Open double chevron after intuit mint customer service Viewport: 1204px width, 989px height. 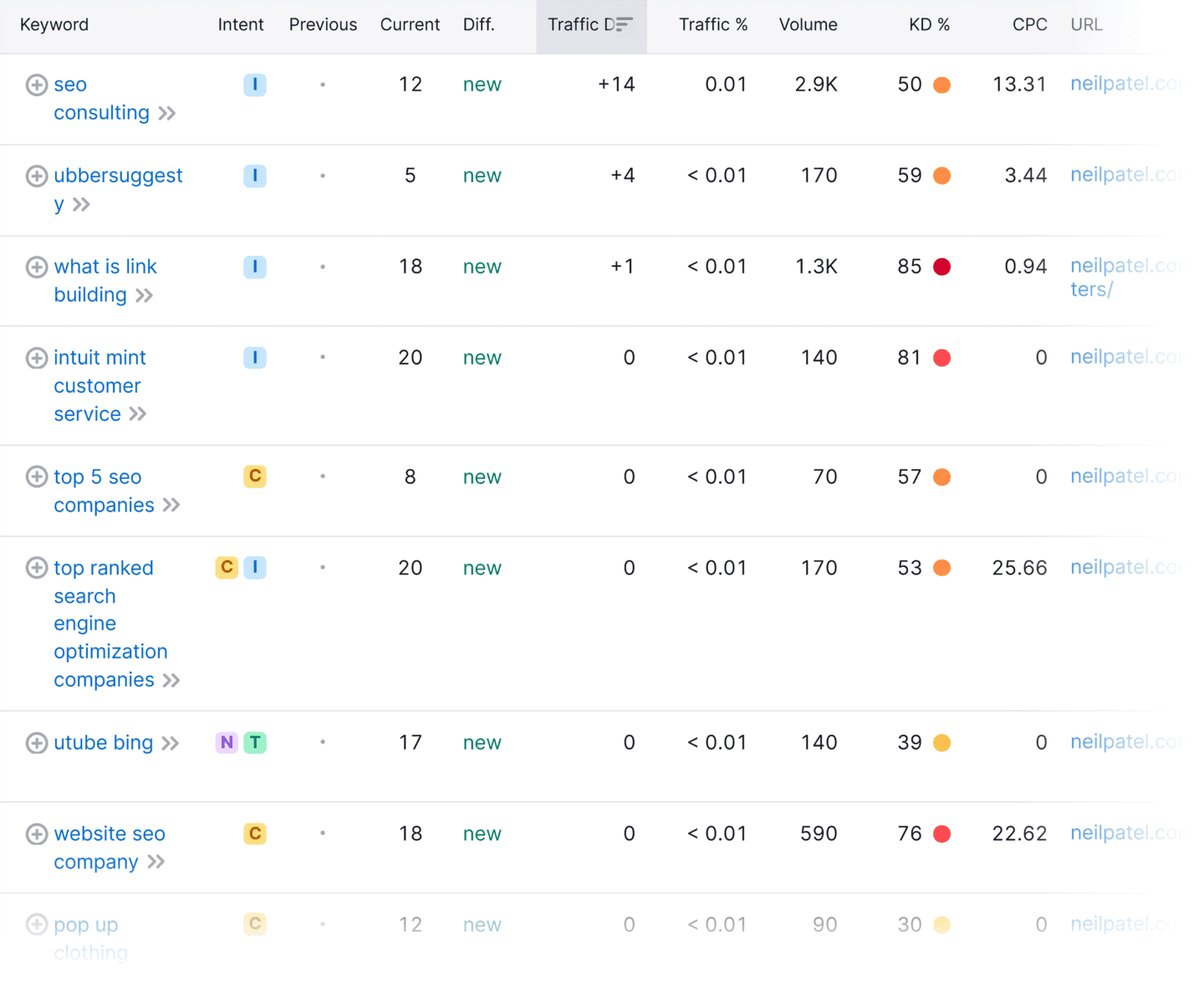[x=138, y=414]
